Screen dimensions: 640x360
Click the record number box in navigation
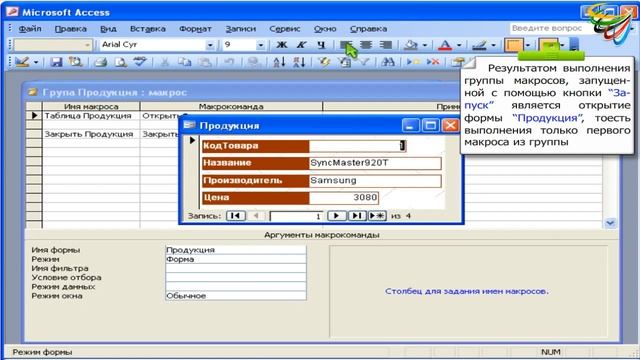(x=296, y=216)
